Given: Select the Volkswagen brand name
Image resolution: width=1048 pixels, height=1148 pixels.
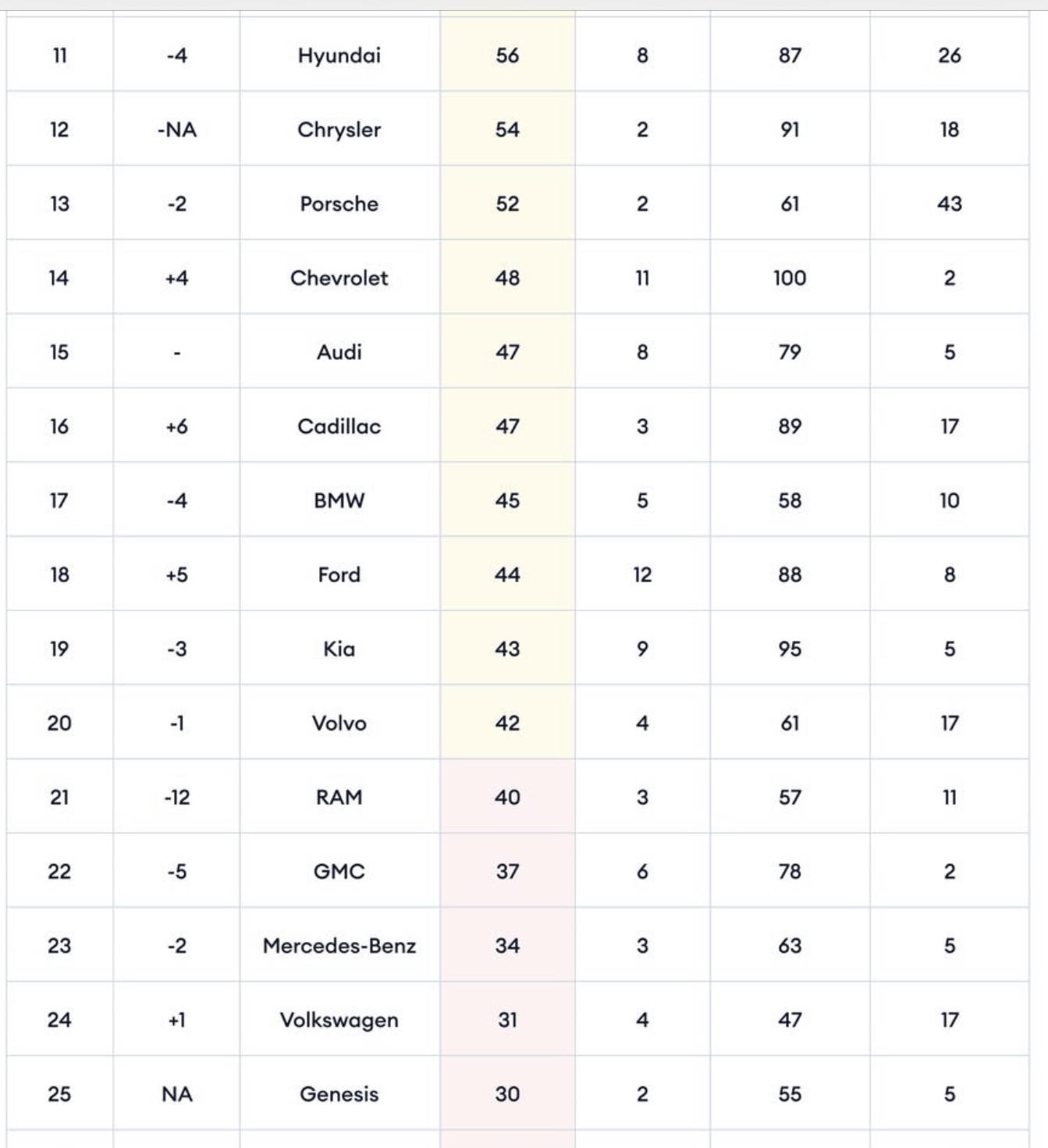Looking at the screenshot, I should (x=339, y=1019).
